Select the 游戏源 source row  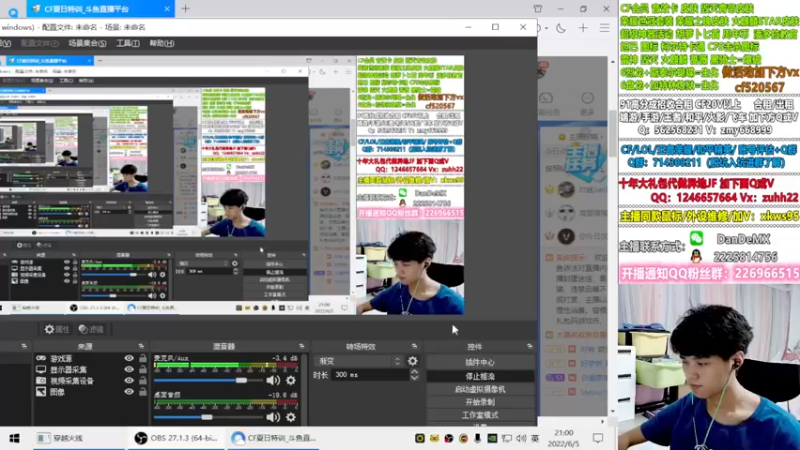pos(91,359)
